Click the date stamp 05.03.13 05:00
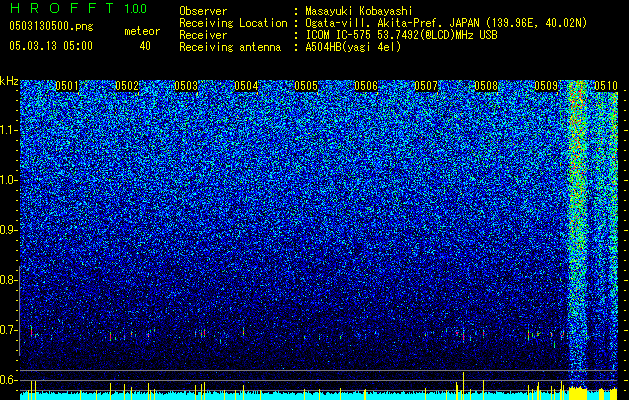The height and width of the screenshot is (400, 629). point(51,46)
